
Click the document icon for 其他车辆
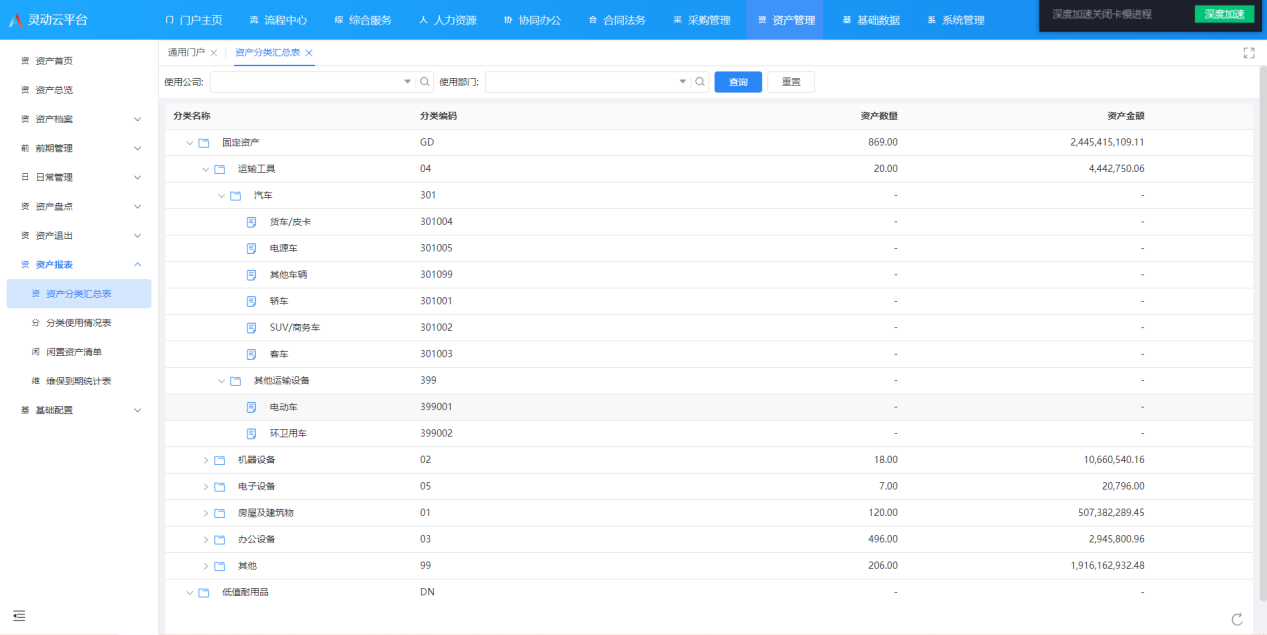[x=252, y=275]
